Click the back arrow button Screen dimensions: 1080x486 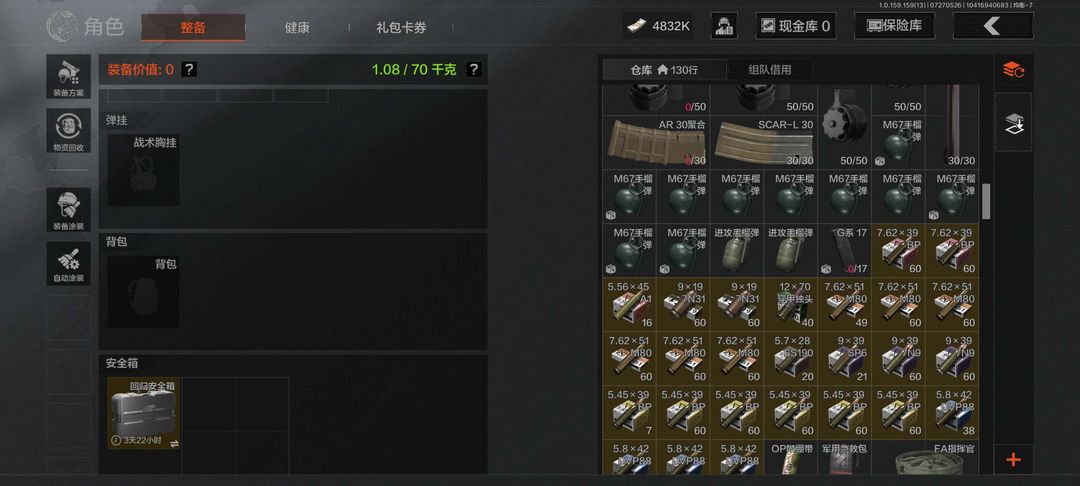point(993,26)
